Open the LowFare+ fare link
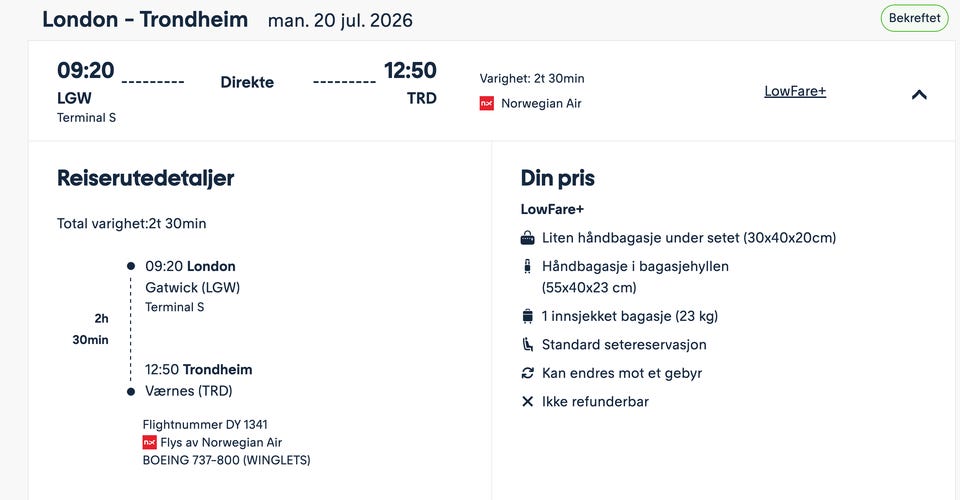This screenshot has width=960, height=500. [x=795, y=91]
